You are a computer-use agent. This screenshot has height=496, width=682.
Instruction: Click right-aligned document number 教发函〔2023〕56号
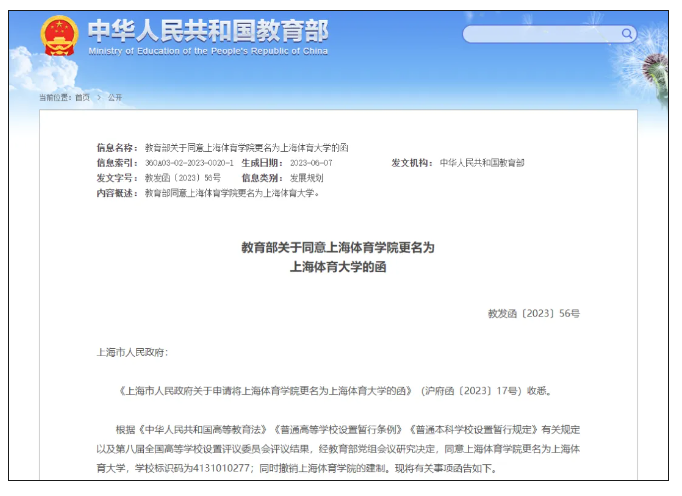(x=534, y=314)
